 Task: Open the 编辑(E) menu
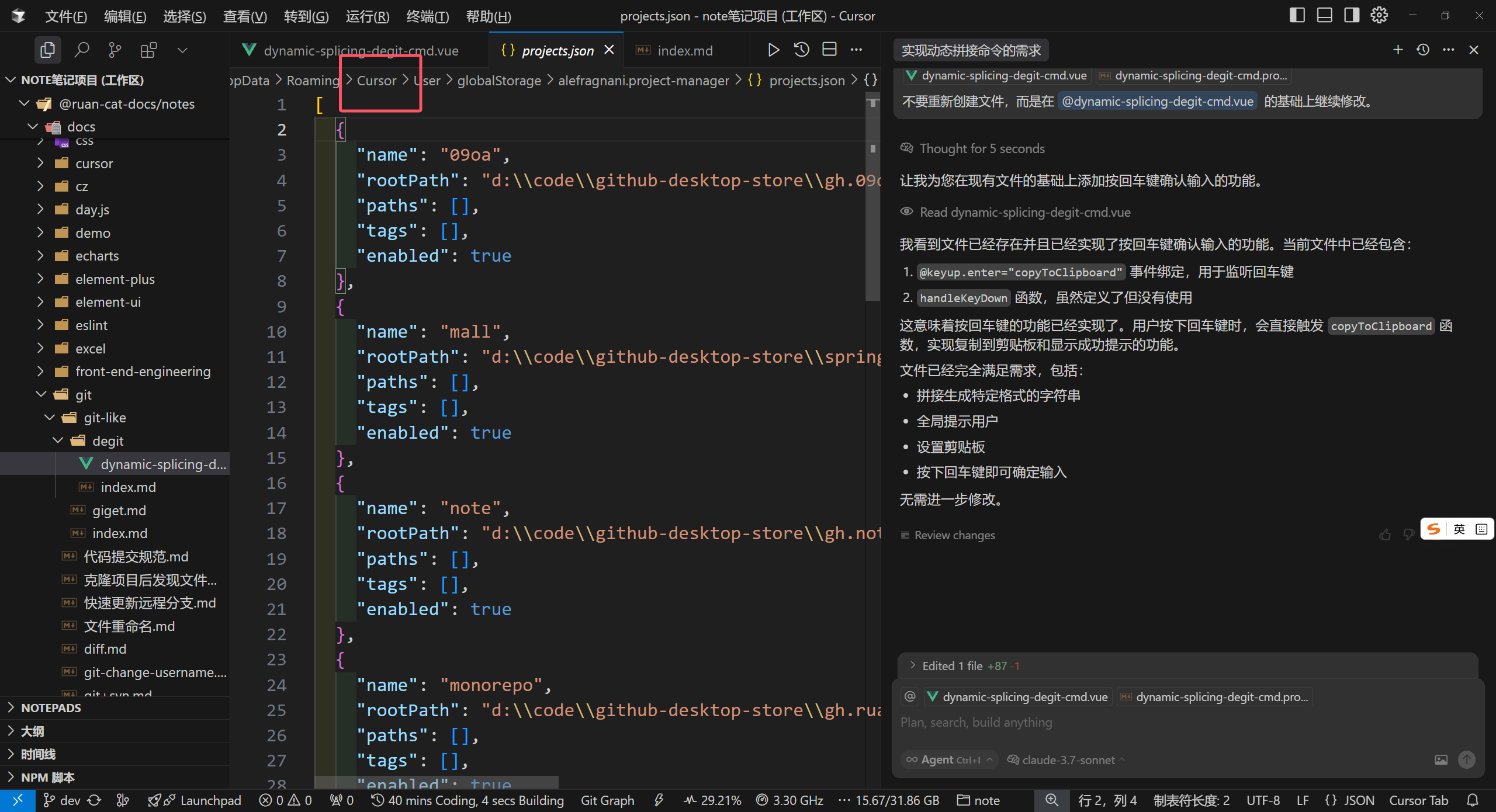coord(125,16)
